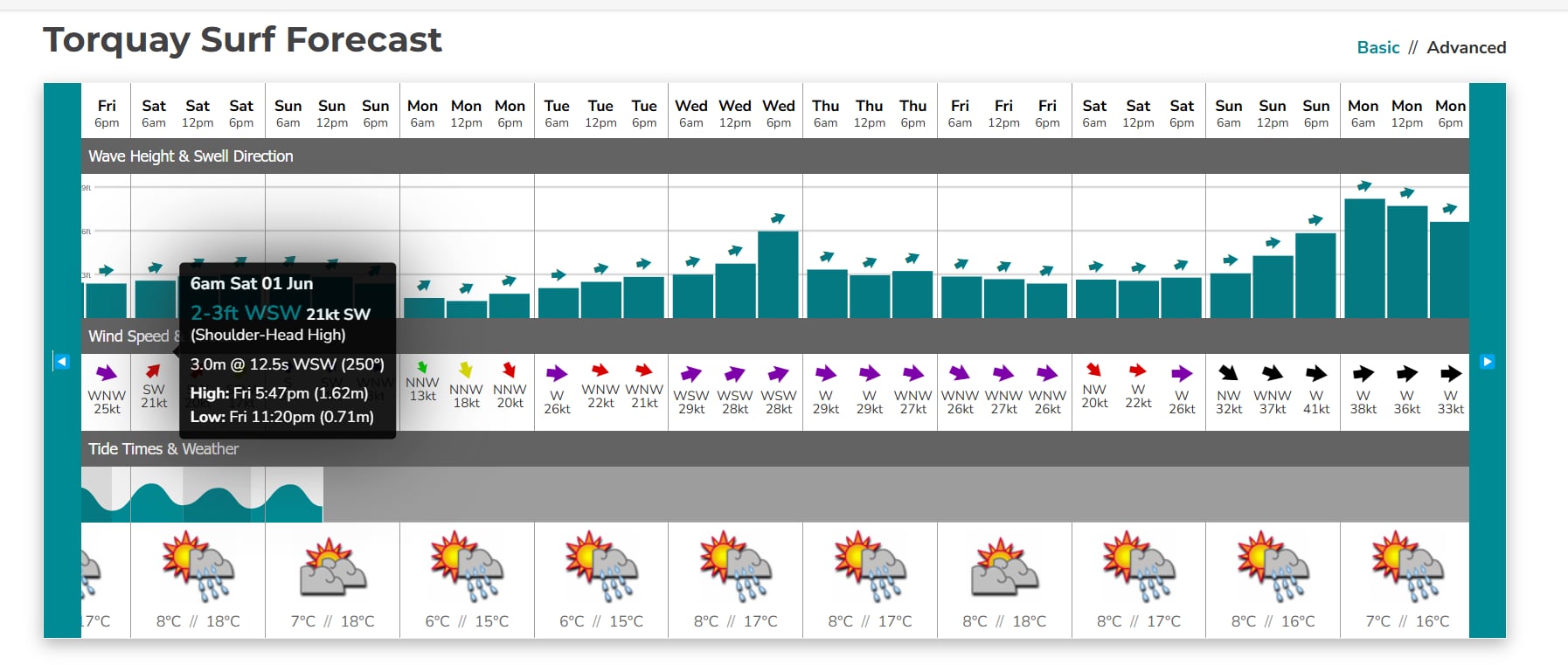Switch to Advanced forecast view
1568x665 pixels.
click(x=1466, y=47)
